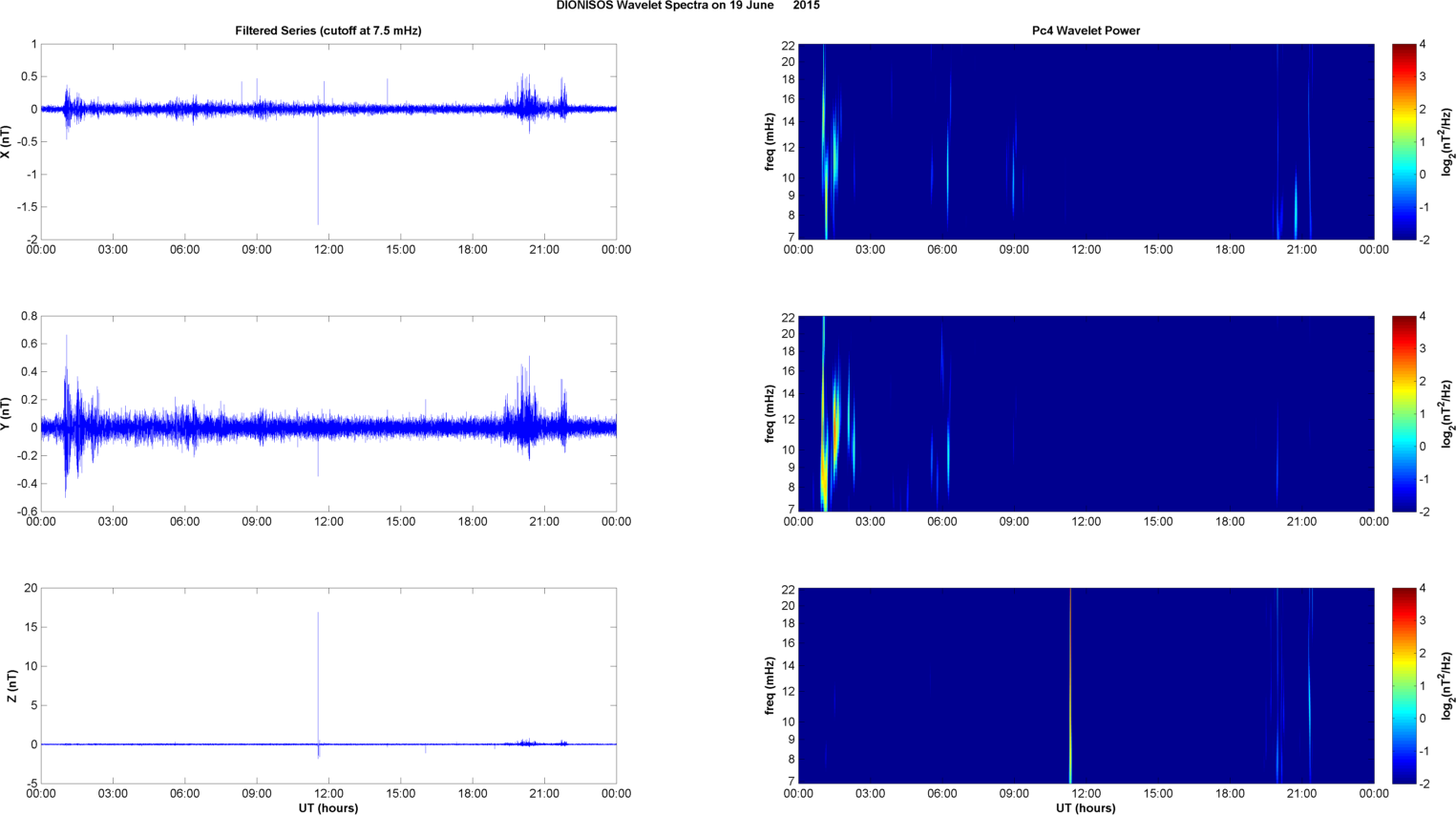Click the 'X (nT)' axis label

pyautogui.click(x=7, y=141)
